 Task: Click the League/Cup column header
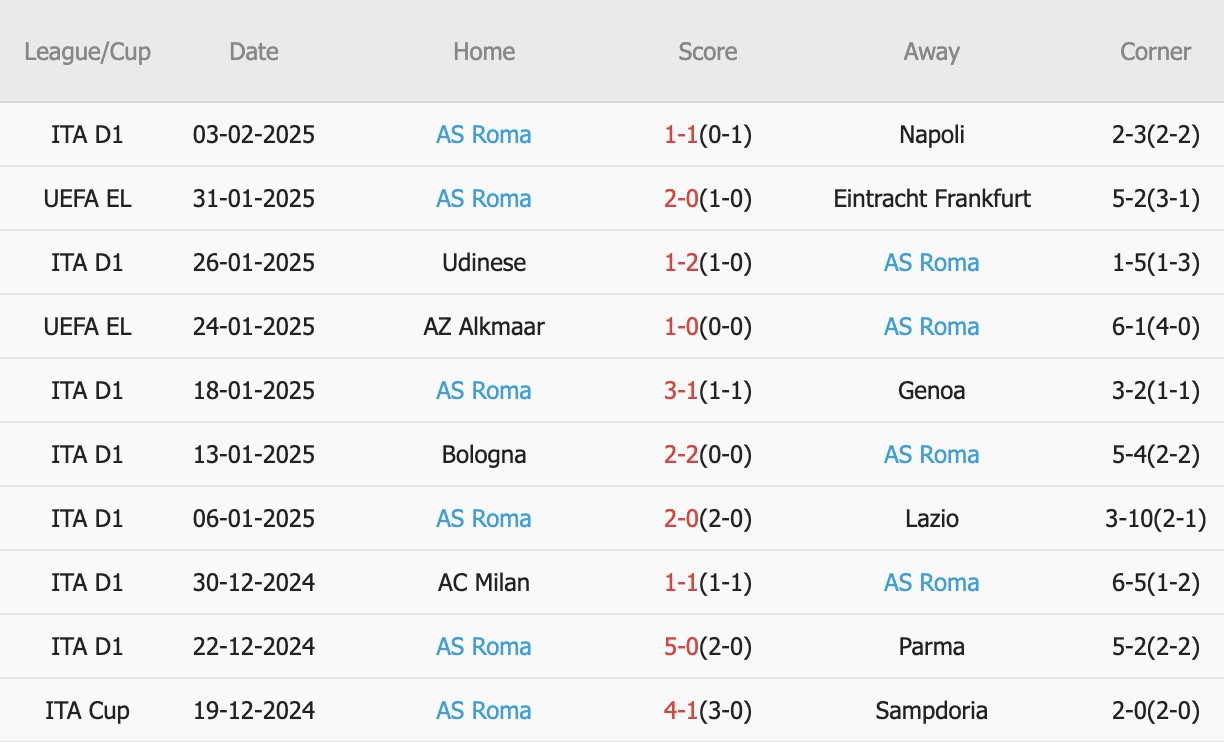click(88, 52)
